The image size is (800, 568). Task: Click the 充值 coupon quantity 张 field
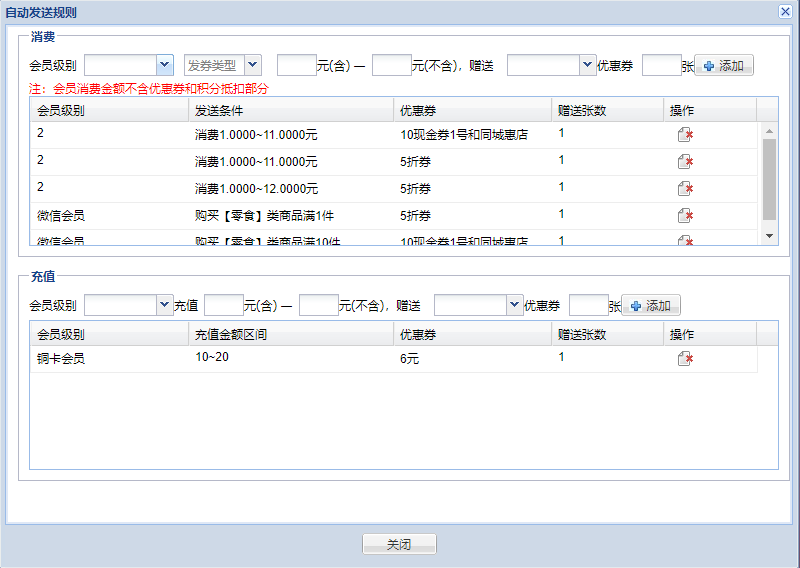[x=588, y=305]
